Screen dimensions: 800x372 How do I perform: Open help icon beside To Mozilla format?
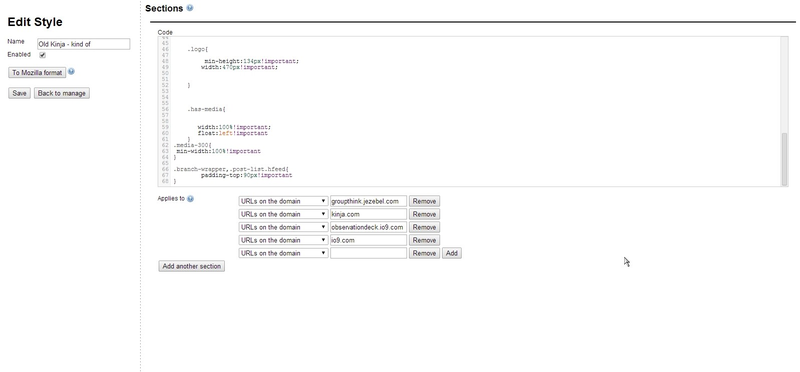click(71, 71)
